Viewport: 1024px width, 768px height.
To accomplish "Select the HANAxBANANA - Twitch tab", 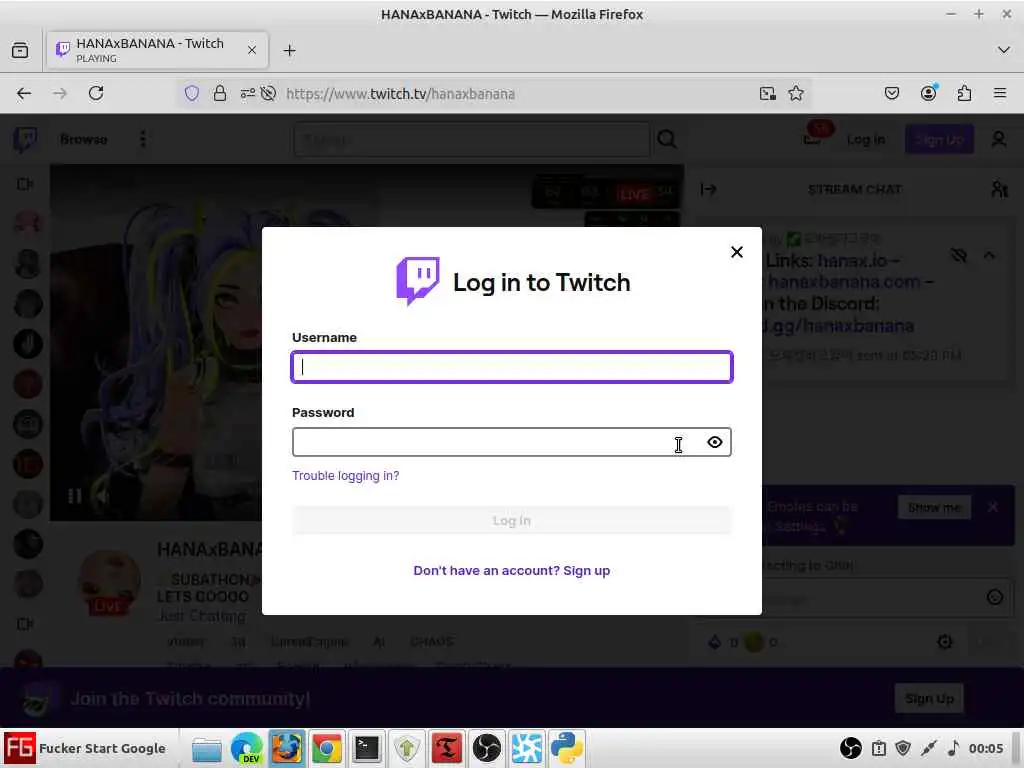I will (x=157, y=50).
